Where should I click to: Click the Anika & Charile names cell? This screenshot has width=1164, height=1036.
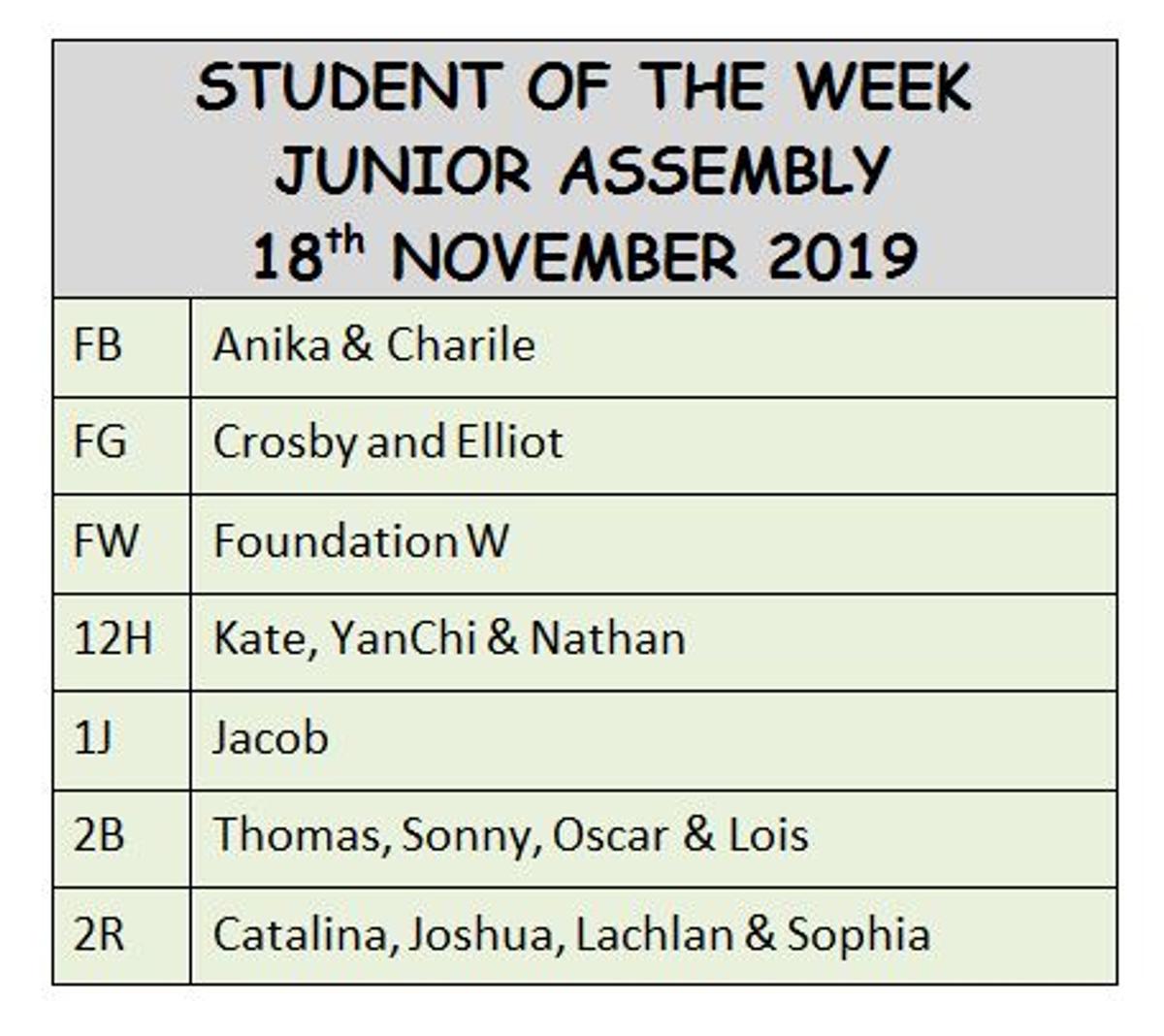[x=654, y=347]
